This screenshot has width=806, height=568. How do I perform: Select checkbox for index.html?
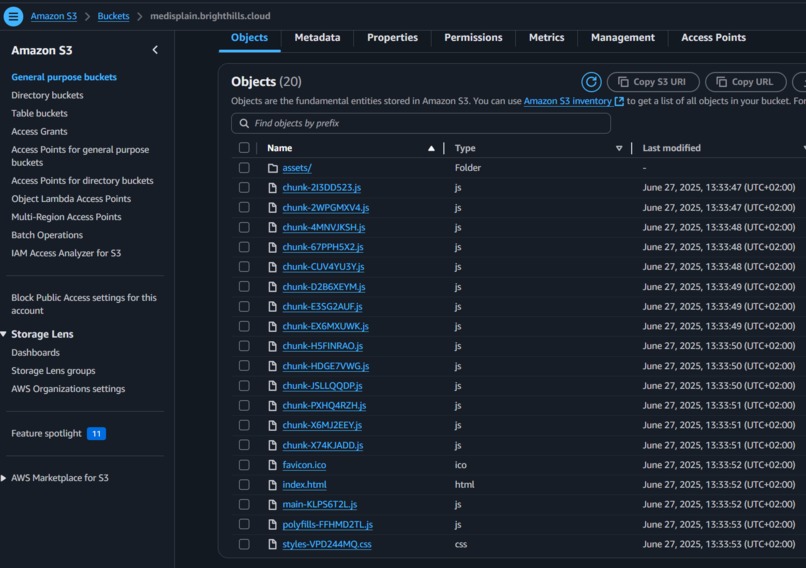point(244,485)
